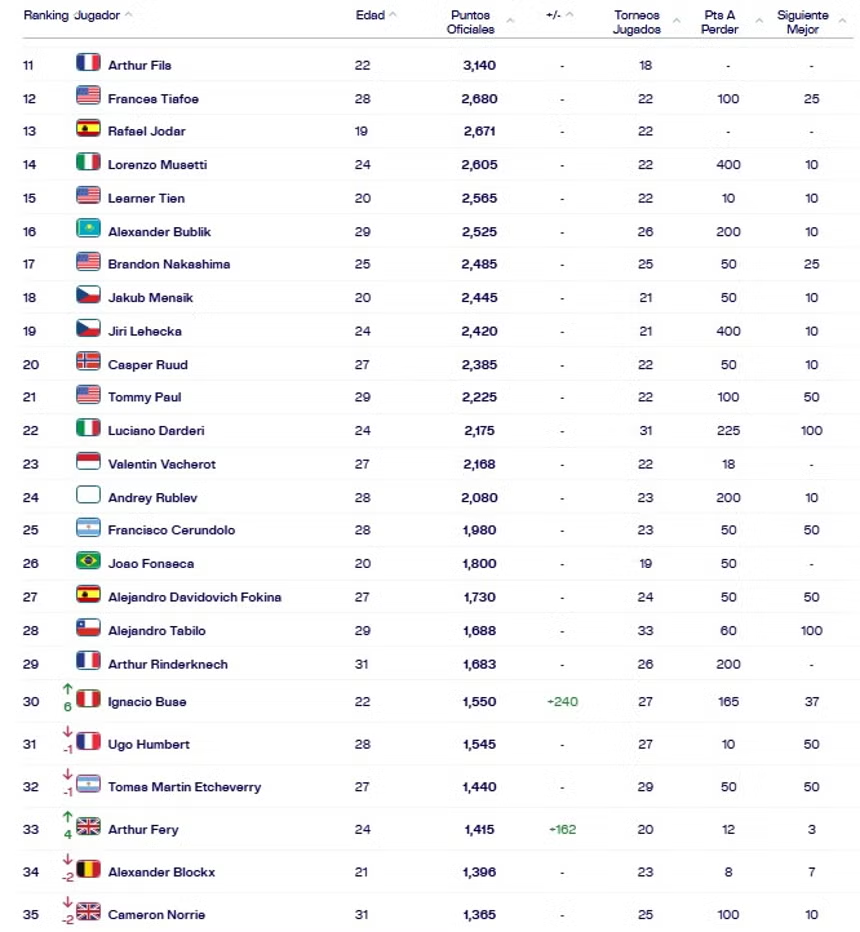Click the Peruvian flag beside Ignacio Buse
860x932 pixels.
pos(88,699)
